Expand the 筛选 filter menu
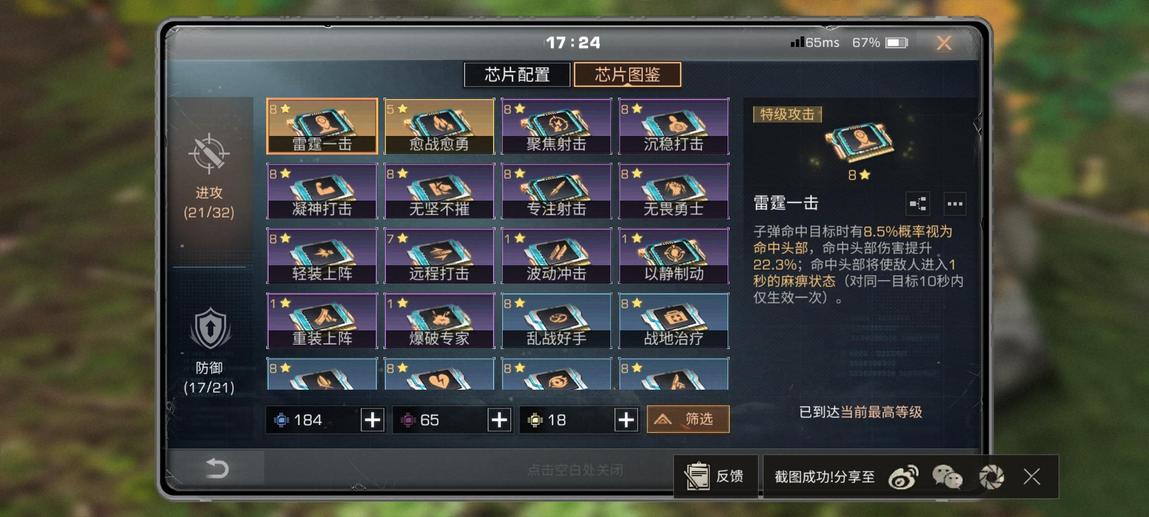Screen dimensions: 1149x517 click(688, 419)
